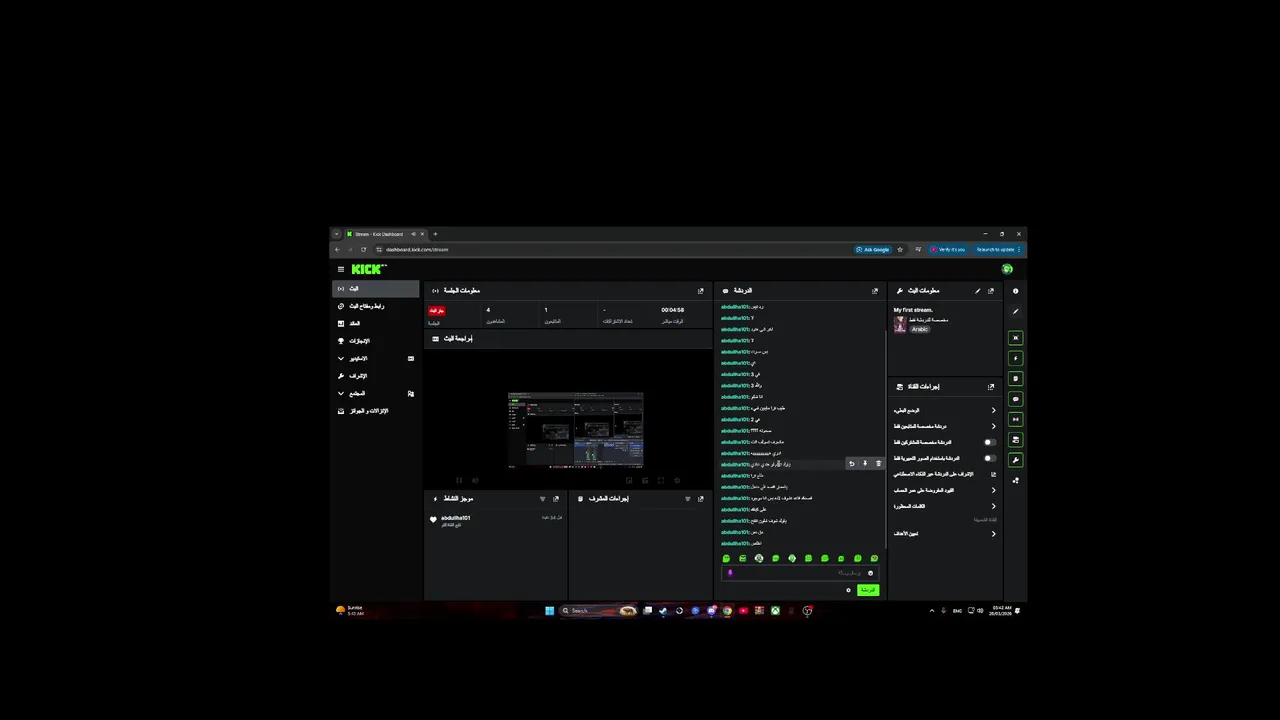The height and width of the screenshot is (720, 1280).
Task: Click the AI moderation external link row
Action: pos(945,474)
